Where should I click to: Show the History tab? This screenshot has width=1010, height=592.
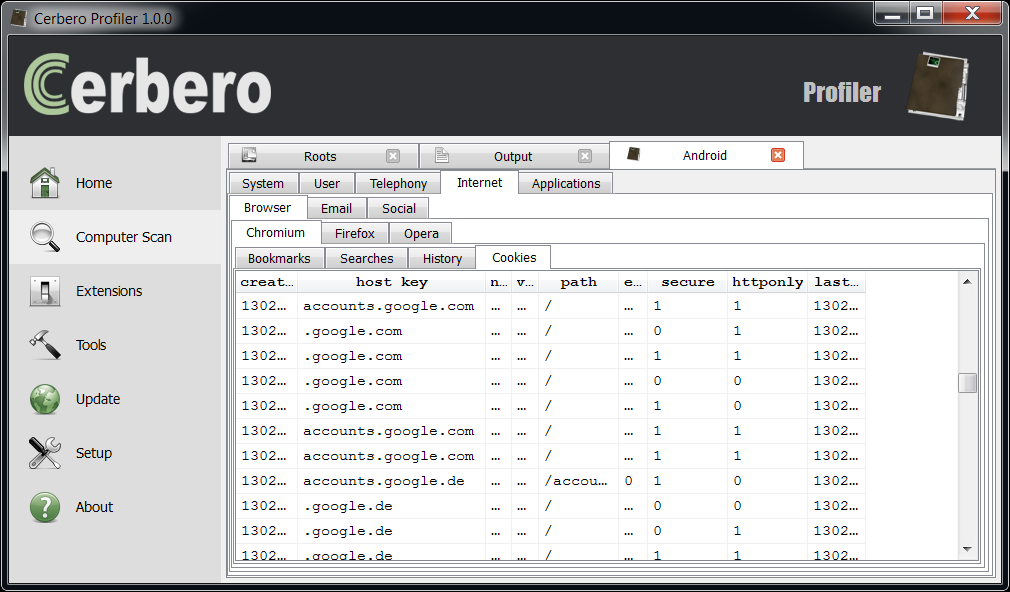tap(443, 258)
